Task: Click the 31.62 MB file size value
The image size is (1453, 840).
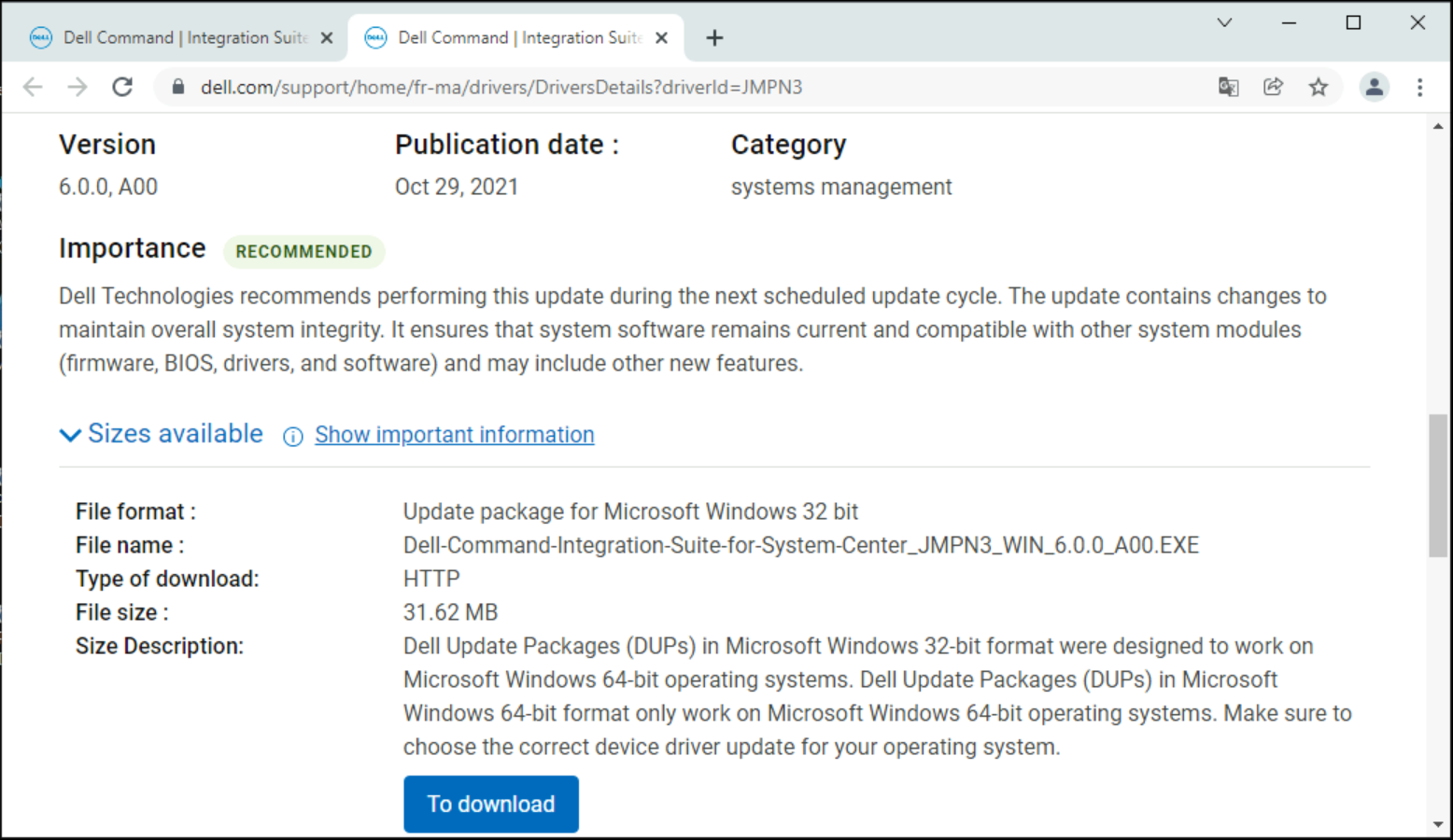Action: 450,612
